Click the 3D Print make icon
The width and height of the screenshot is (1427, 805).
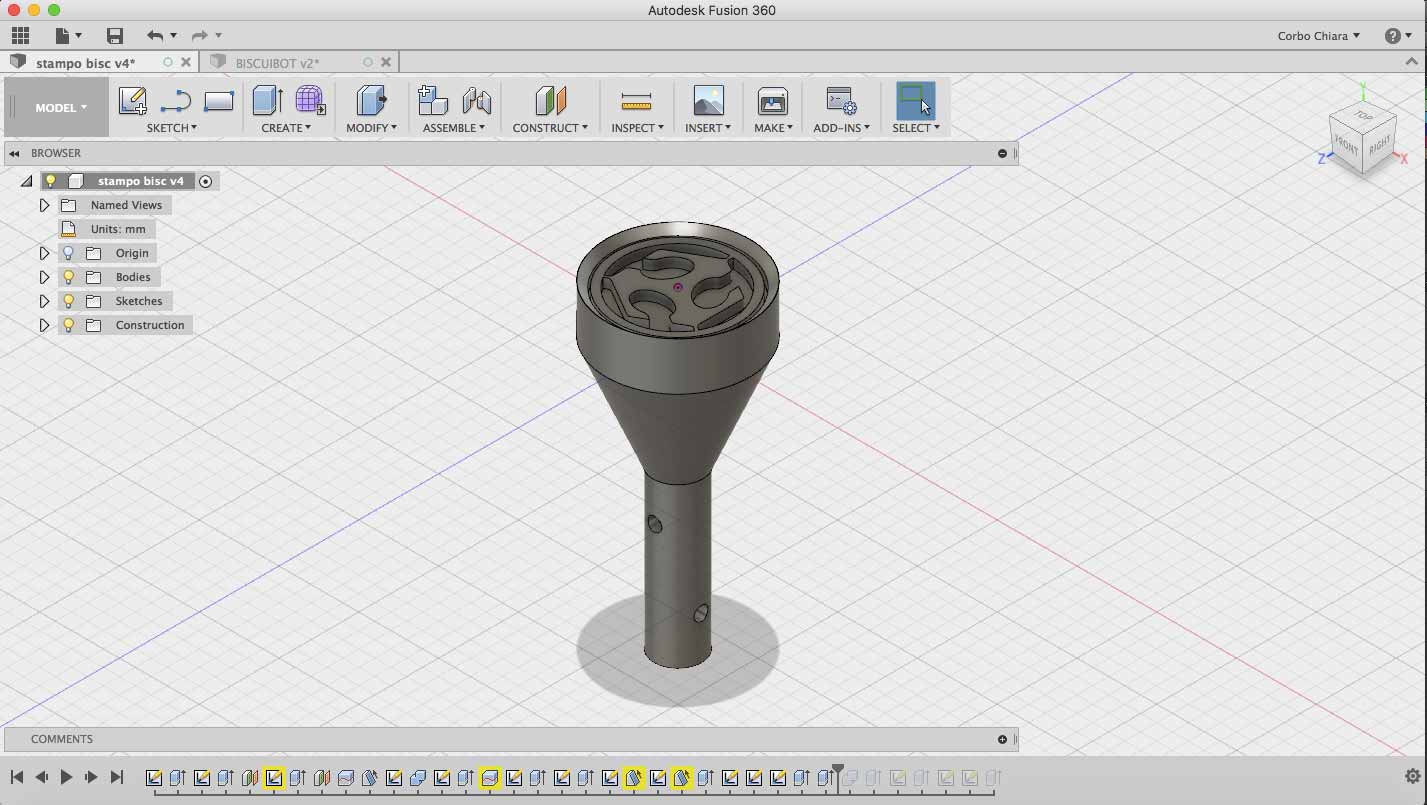773,101
